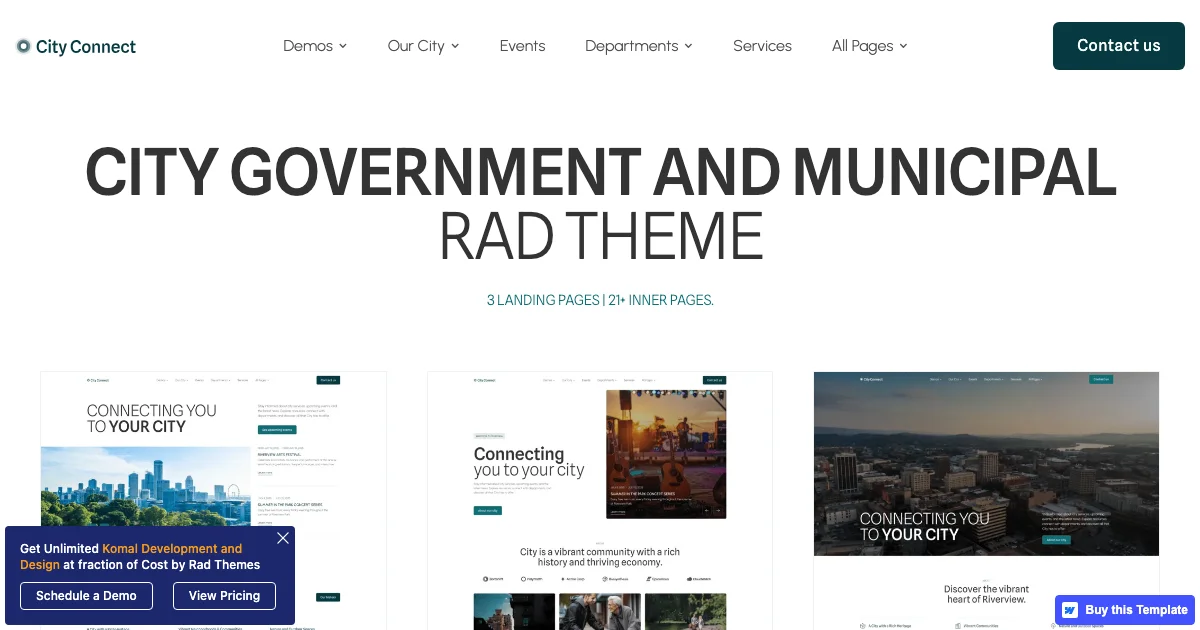Open the City Connect home link text
Viewport: 1200px width, 630px height.
pos(86,46)
